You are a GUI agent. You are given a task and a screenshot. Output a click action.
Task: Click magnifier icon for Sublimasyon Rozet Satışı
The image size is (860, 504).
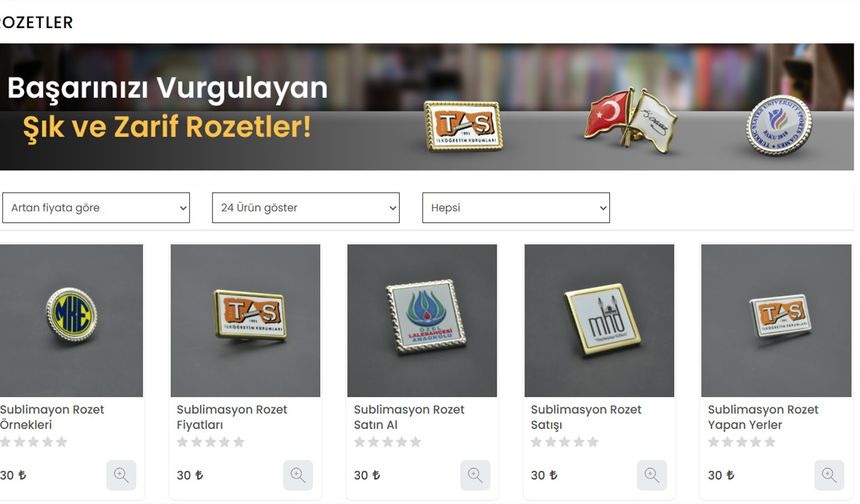coord(652,475)
